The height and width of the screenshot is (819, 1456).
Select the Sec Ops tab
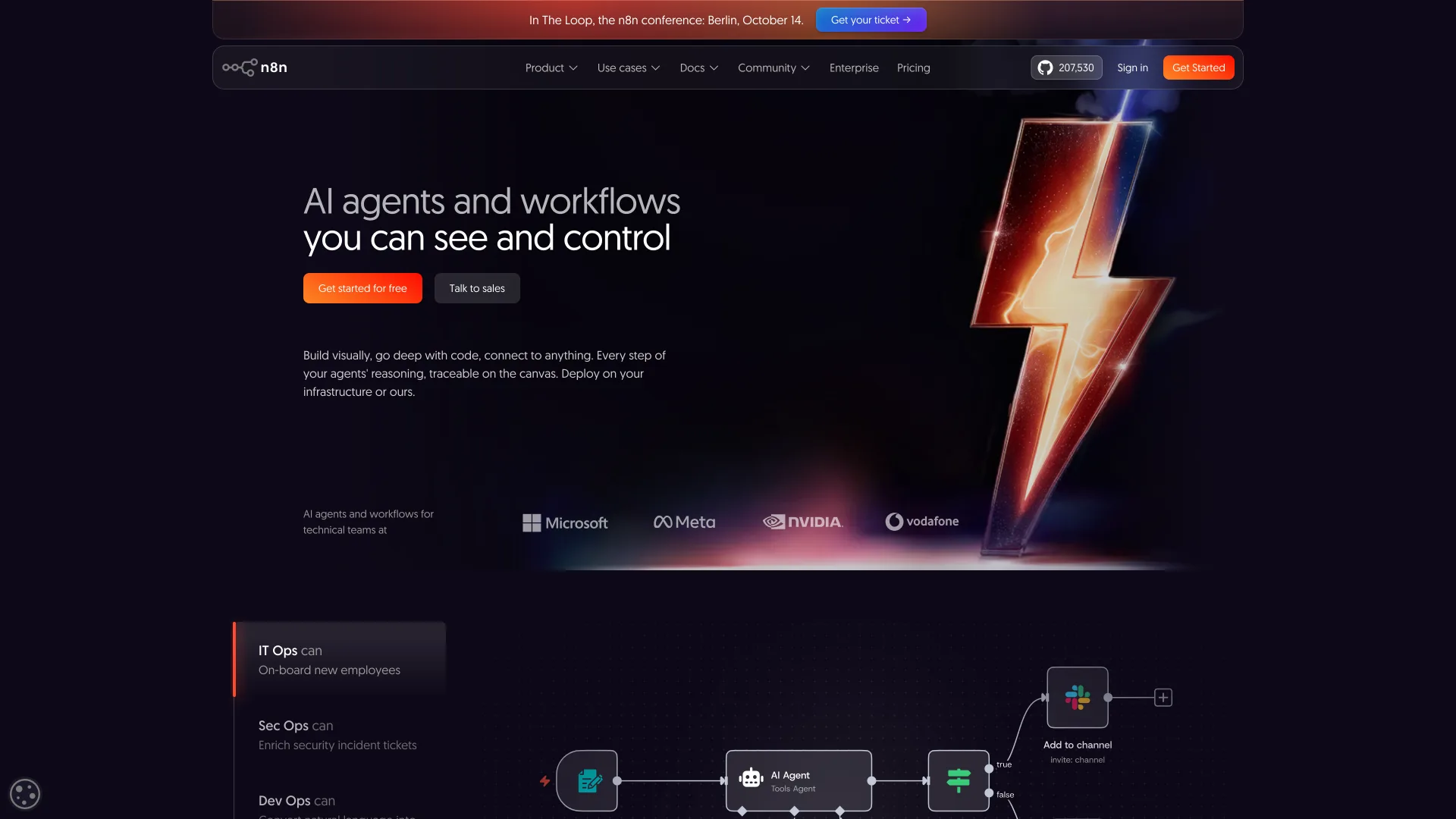coord(340,735)
